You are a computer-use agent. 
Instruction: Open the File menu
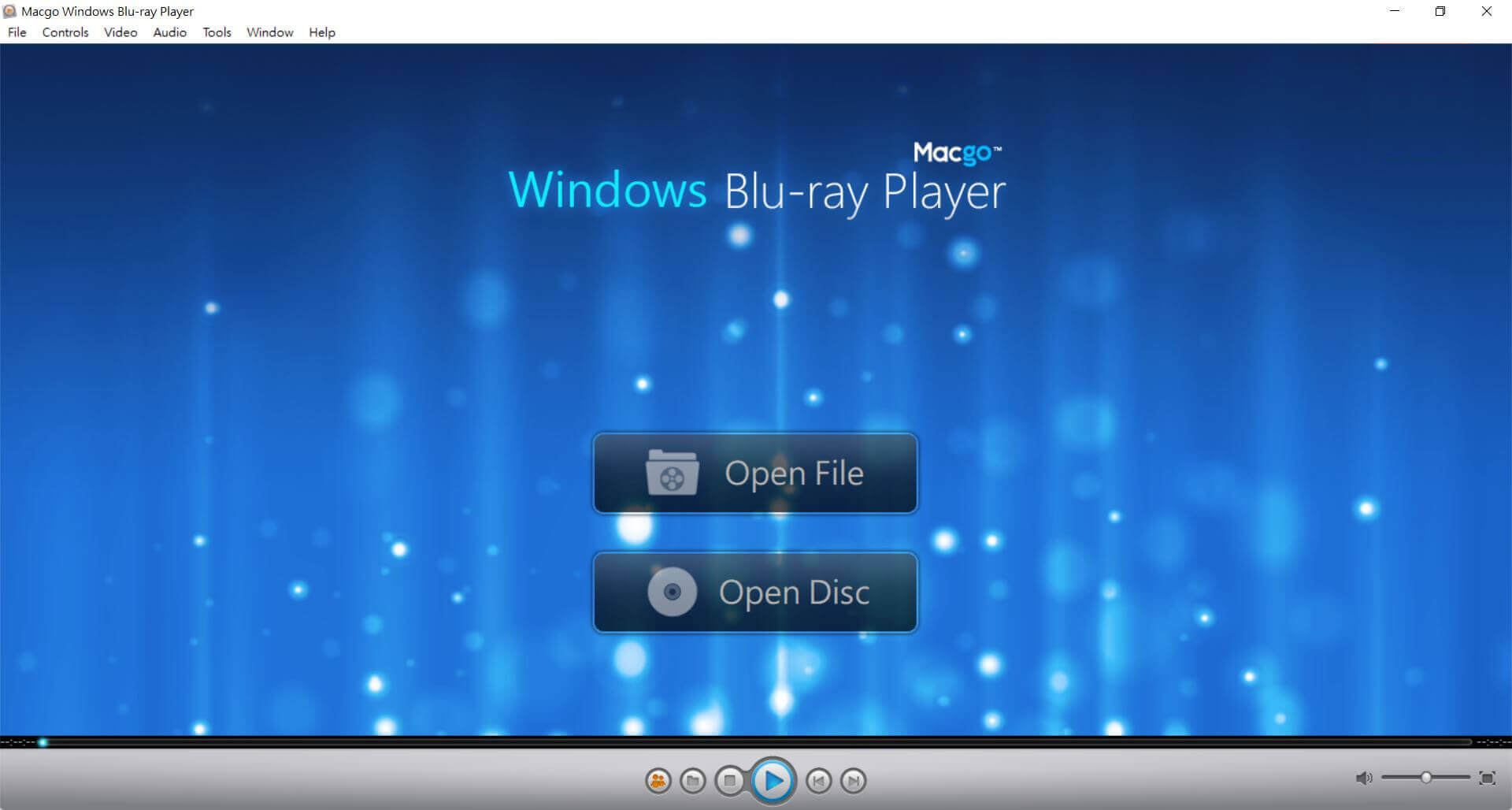click(17, 32)
